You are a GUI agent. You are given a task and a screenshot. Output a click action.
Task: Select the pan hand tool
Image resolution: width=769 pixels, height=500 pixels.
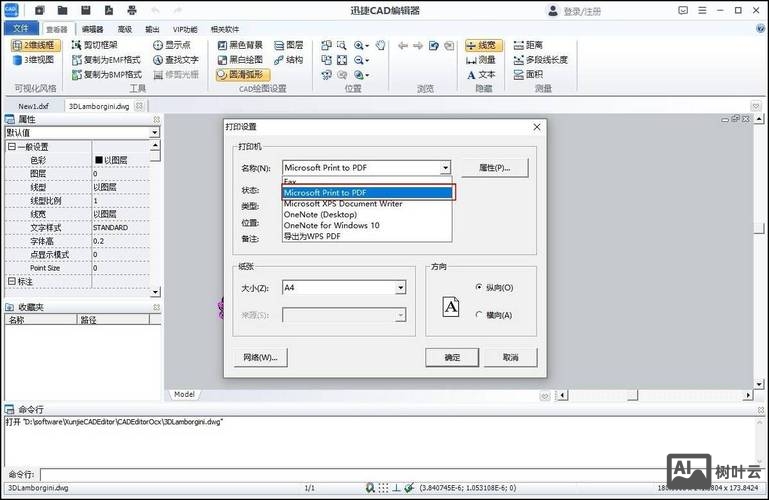(x=381, y=45)
